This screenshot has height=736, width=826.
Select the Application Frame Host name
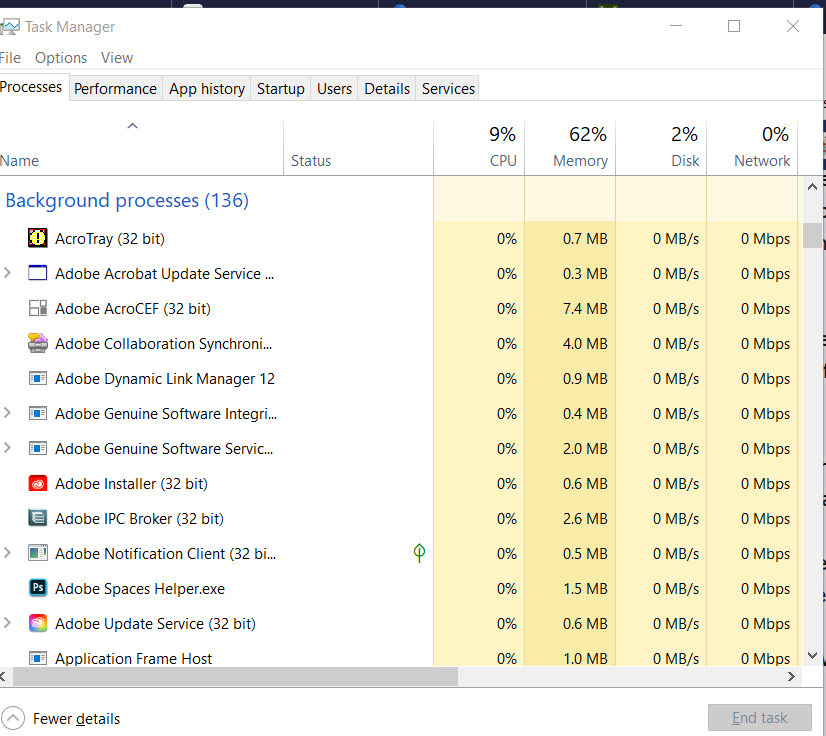point(133,659)
